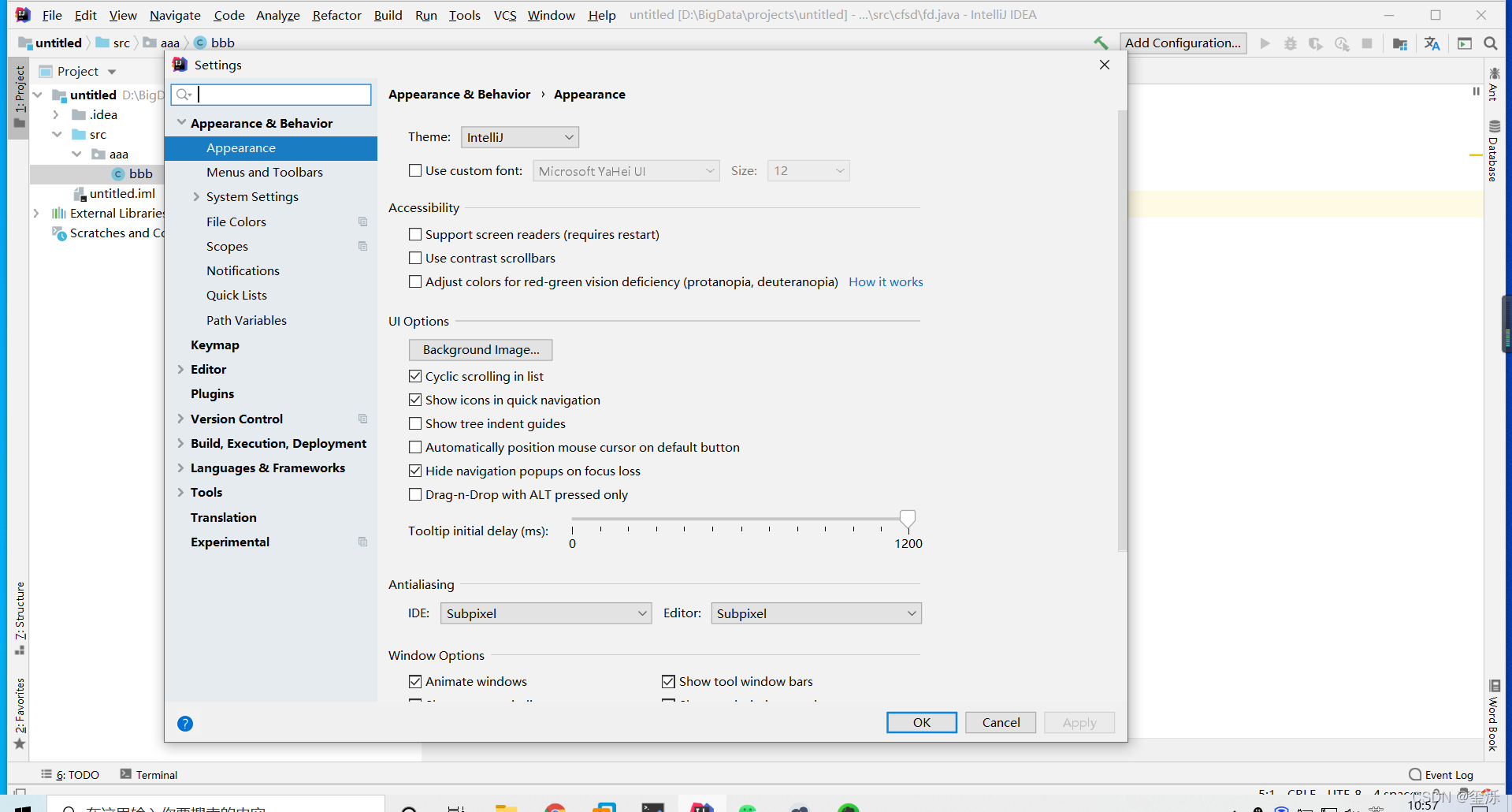Viewport: 1512px width, 812px height.
Task: Uncheck Hide navigation popups on focus loss
Action: click(415, 471)
